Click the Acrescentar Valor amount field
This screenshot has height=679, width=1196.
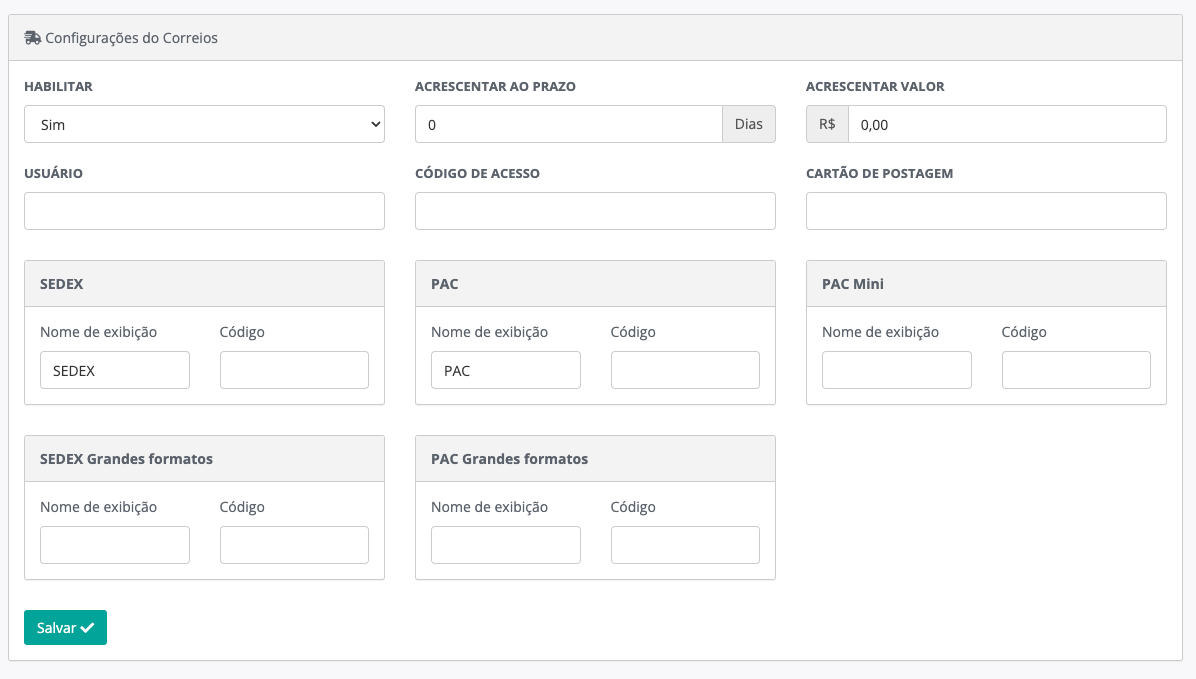click(x=1007, y=124)
